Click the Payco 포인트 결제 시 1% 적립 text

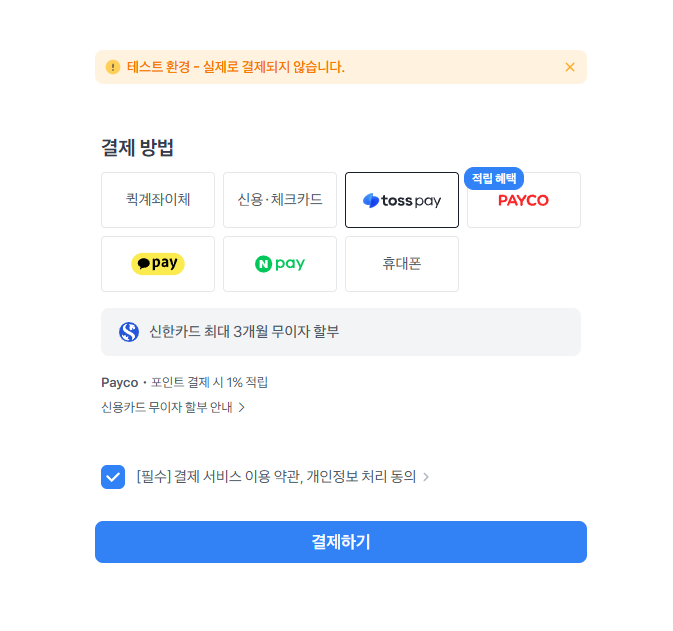(185, 382)
